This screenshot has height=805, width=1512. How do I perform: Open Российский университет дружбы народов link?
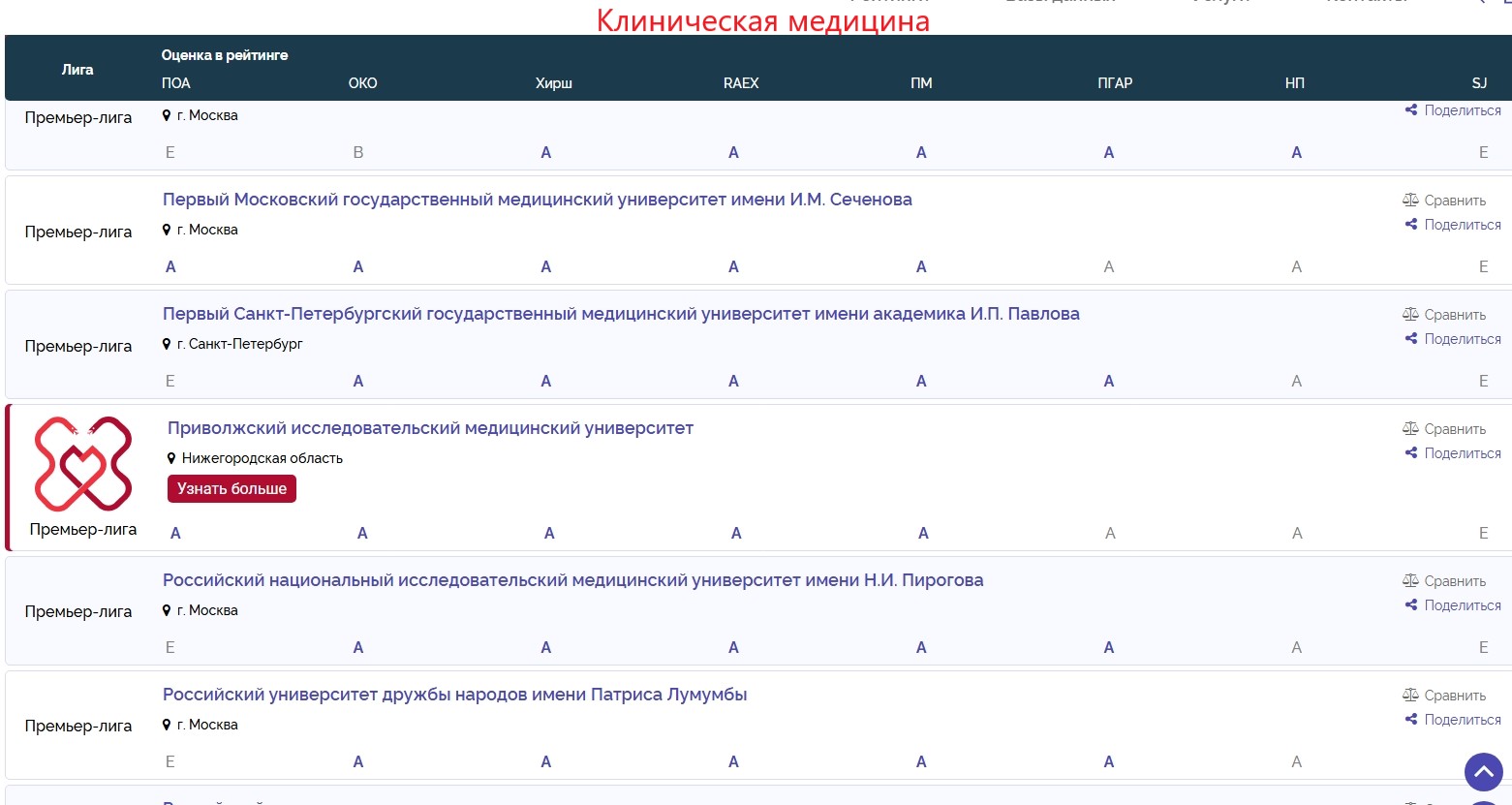tap(454, 695)
